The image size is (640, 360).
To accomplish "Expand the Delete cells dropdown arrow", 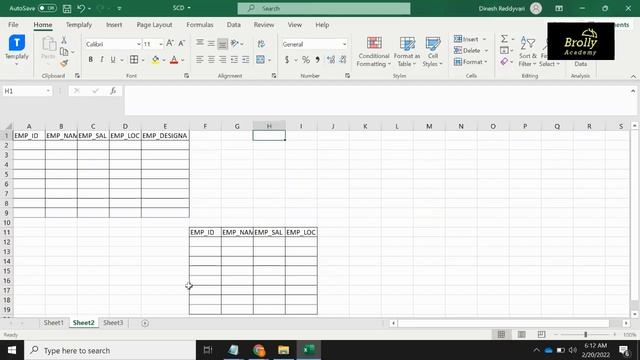I will [x=486, y=51].
